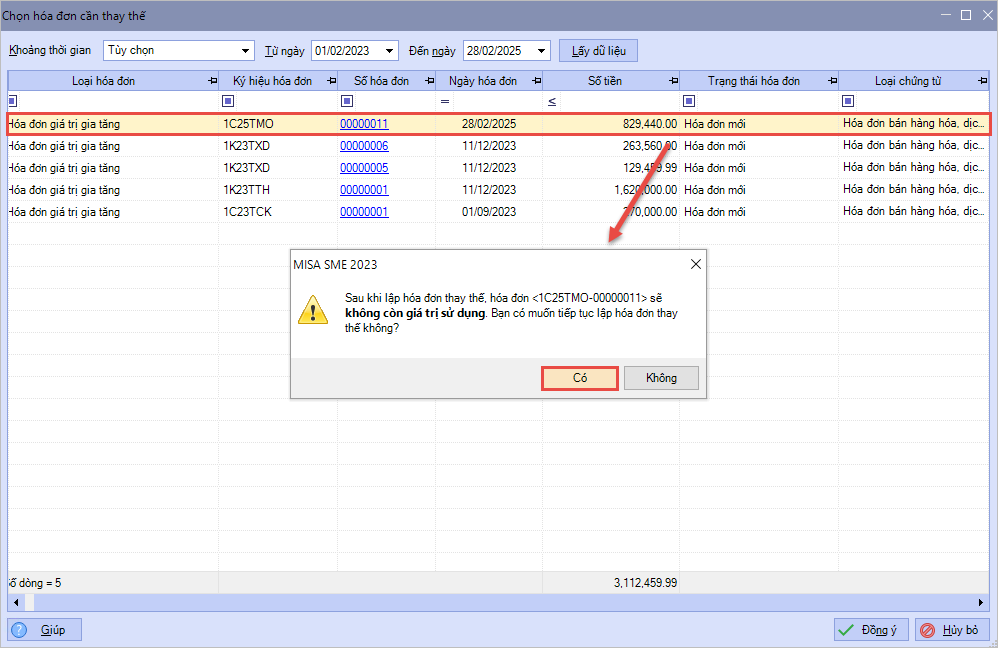The width and height of the screenshot is (998, 648).
Task: Cancel using the Hủy bỏ button
Action: point(952,629)
